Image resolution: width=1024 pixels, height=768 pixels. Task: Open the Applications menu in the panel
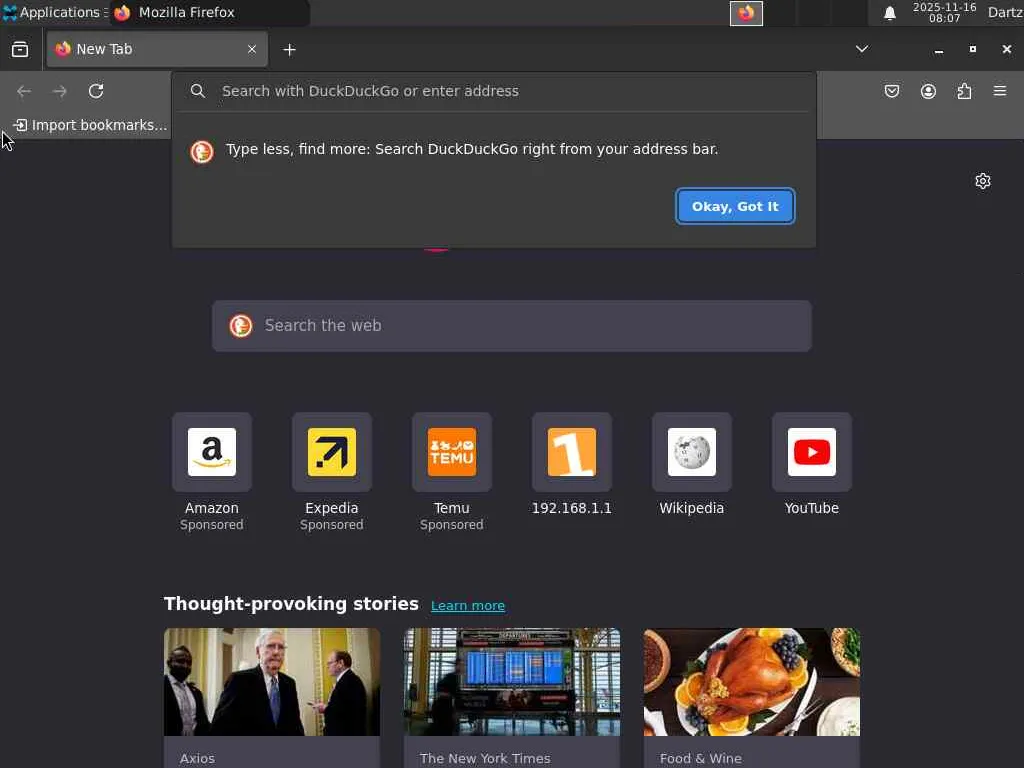click(54, 12)
